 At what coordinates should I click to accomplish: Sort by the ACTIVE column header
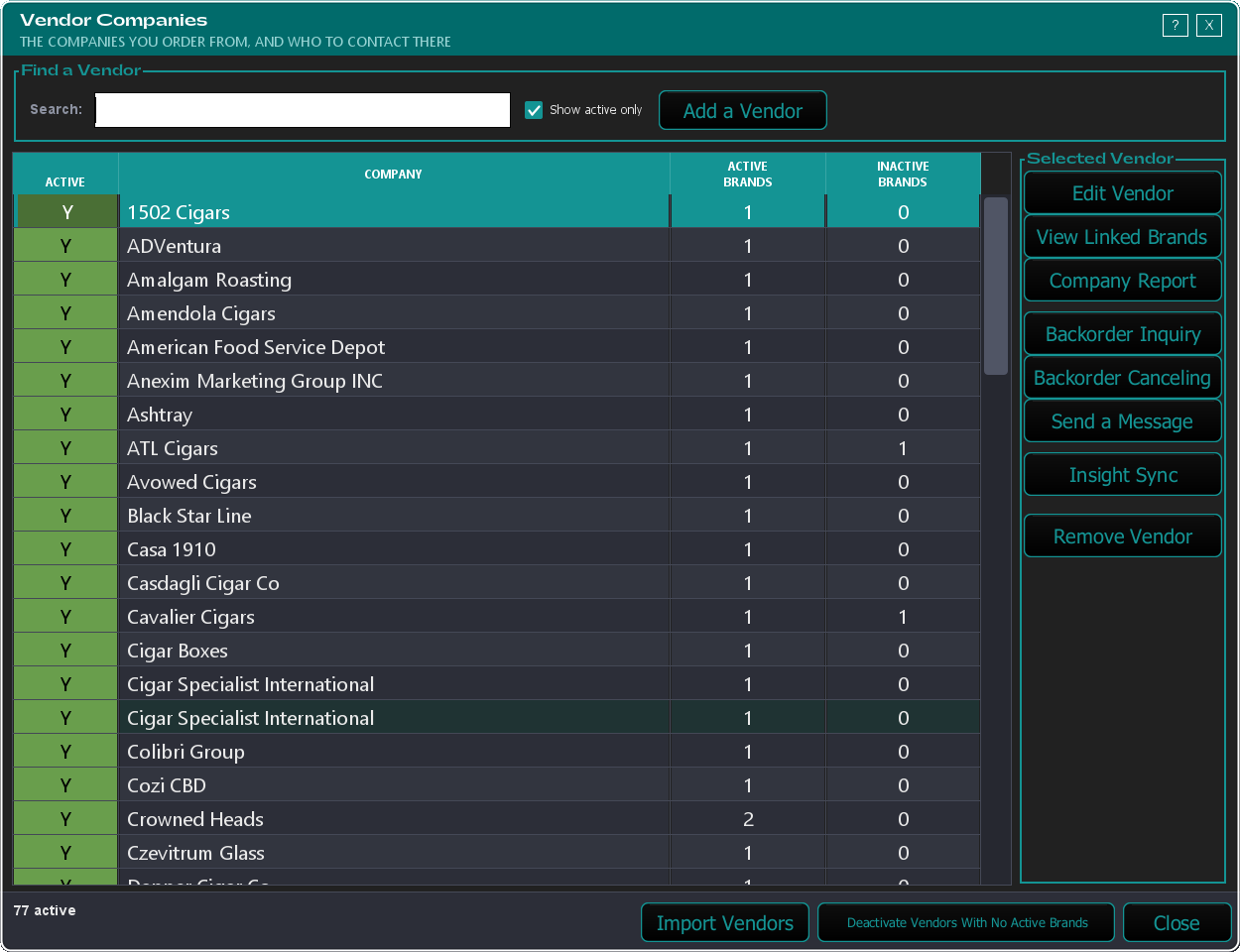coord(65,174)
